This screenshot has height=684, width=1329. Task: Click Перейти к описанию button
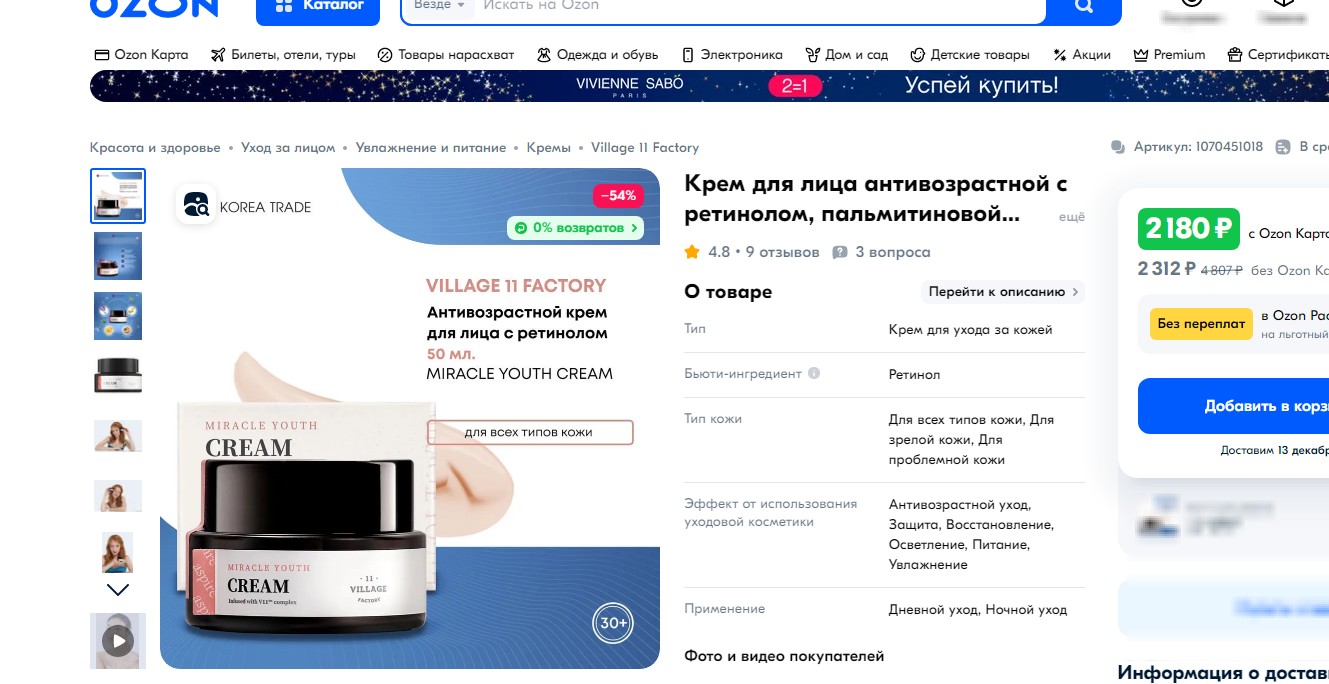coord(1003,292)
